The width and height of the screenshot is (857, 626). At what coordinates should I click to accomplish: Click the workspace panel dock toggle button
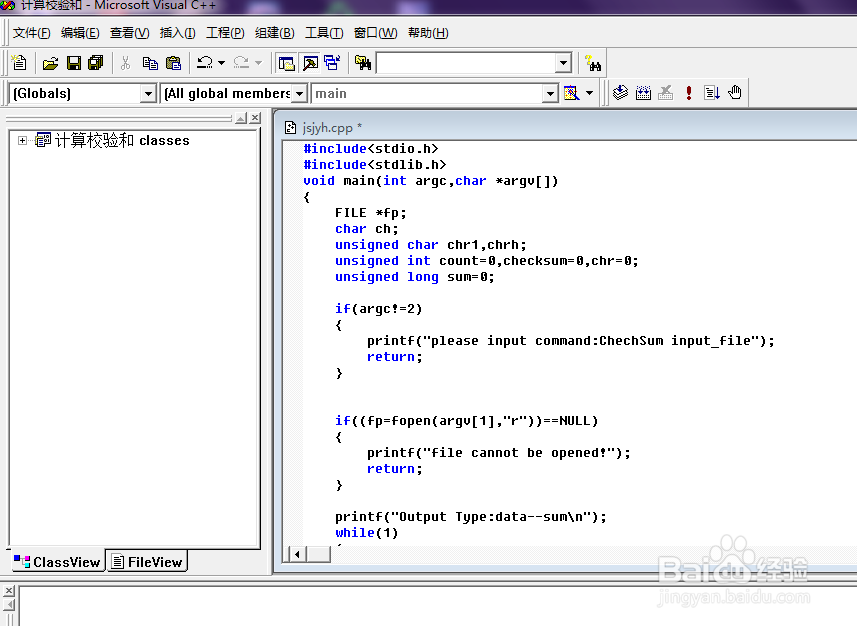coord(241,118)
